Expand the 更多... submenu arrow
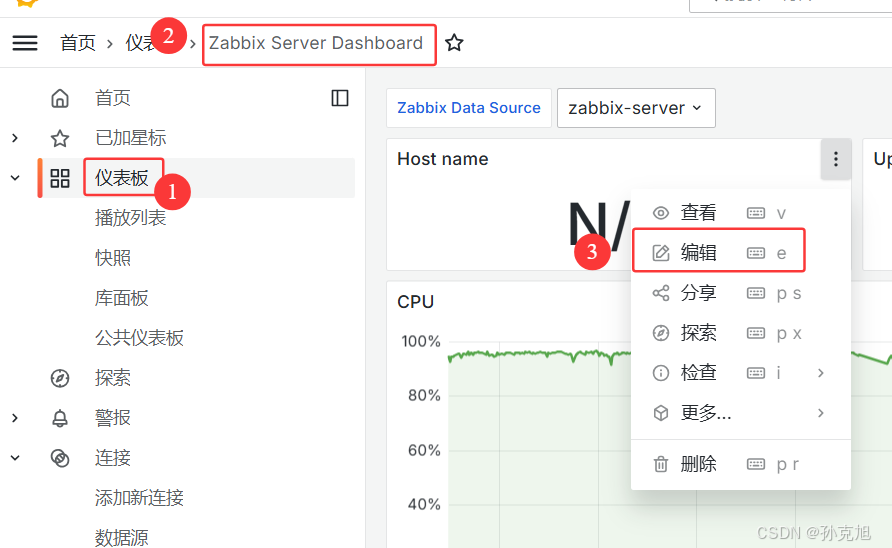 [x=820, y=413]
